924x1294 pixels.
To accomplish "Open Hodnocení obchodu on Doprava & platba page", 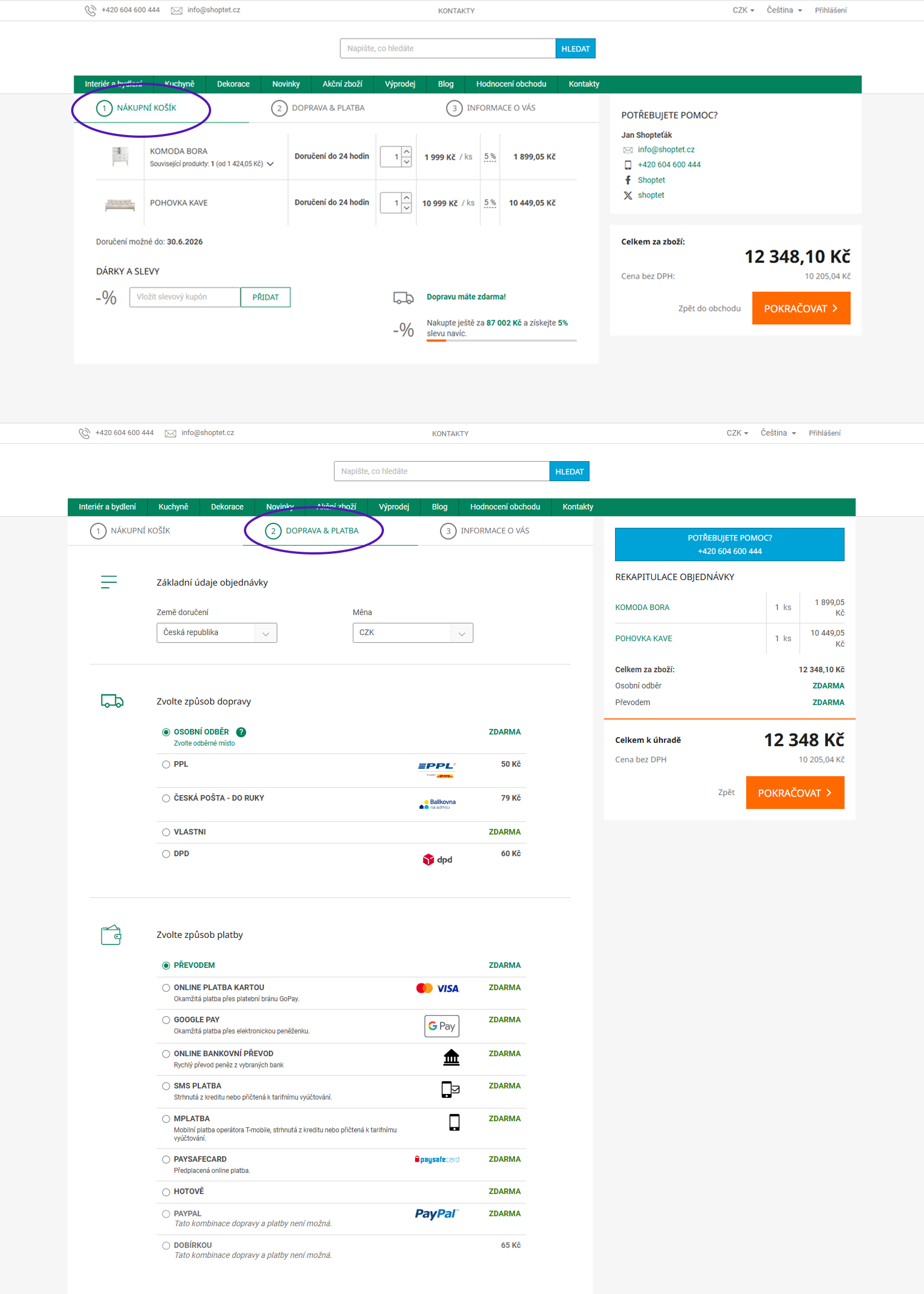I will (505, 507).
